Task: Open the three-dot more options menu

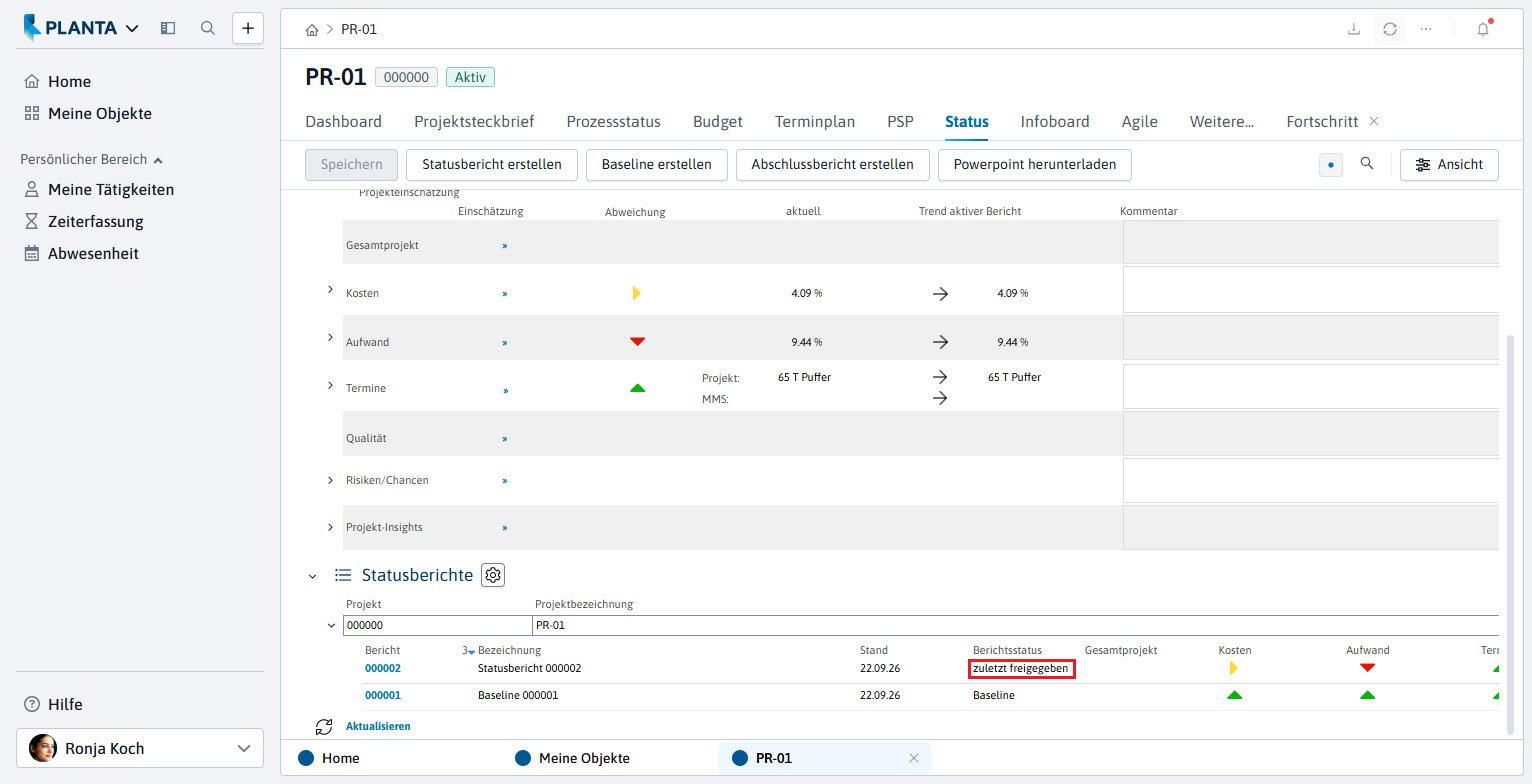Action: [1426, 29]
